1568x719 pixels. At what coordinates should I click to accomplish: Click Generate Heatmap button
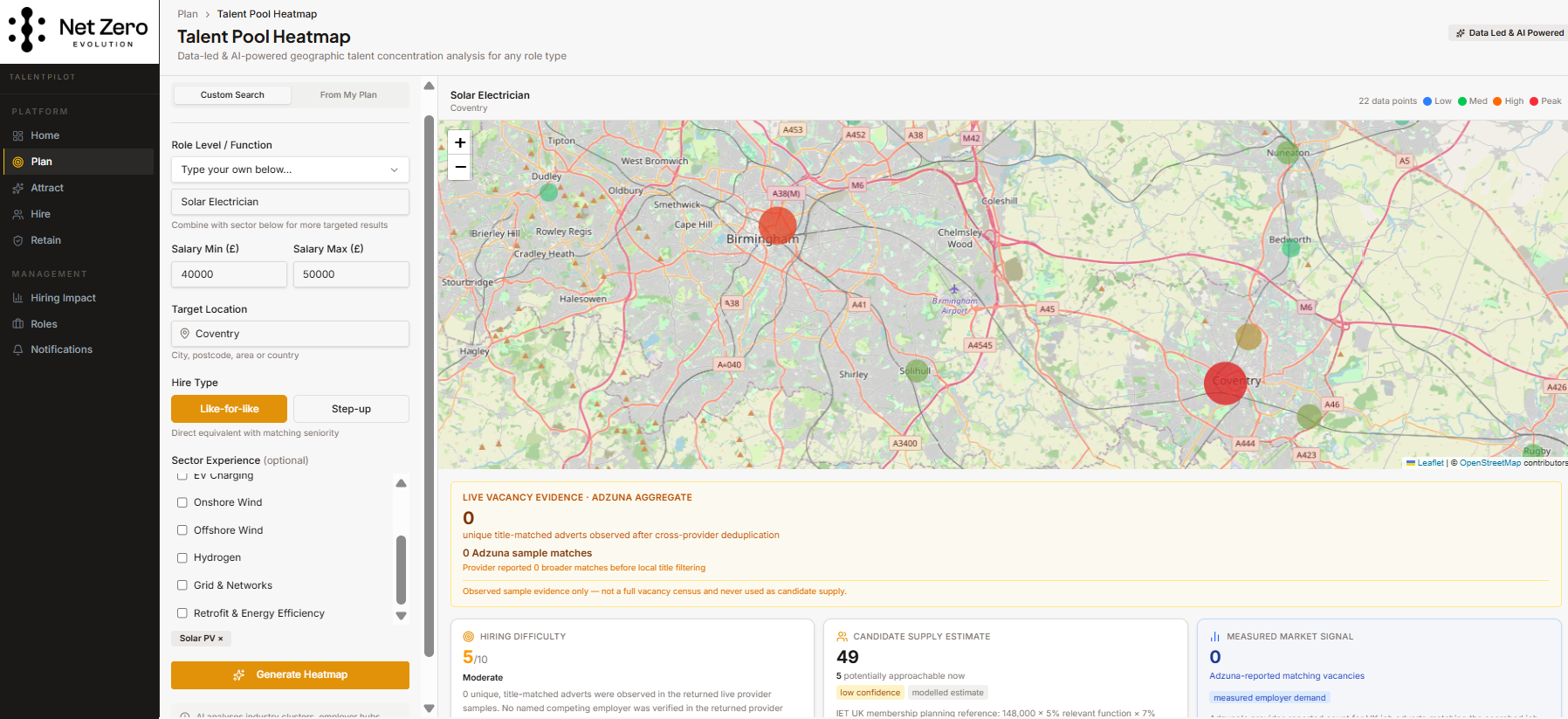(290, 675)
